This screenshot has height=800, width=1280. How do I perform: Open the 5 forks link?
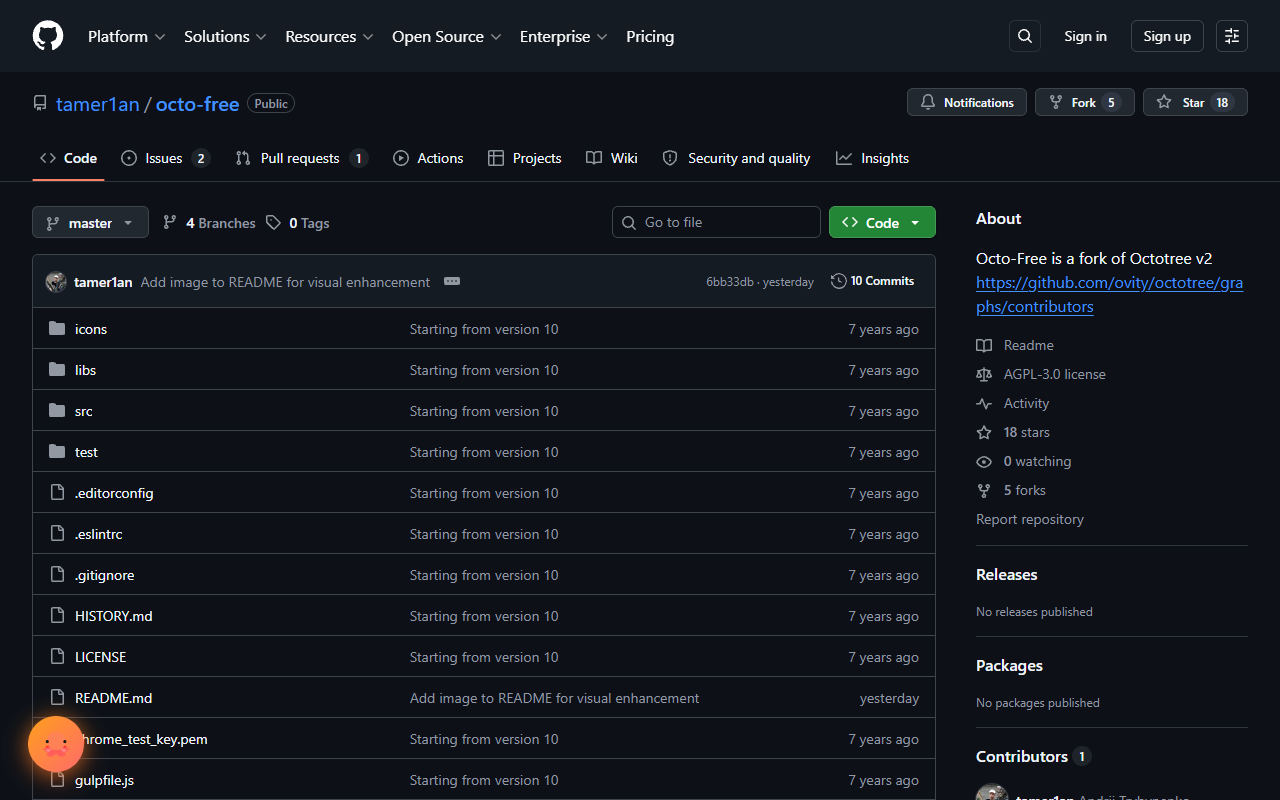click(1011, 490)
